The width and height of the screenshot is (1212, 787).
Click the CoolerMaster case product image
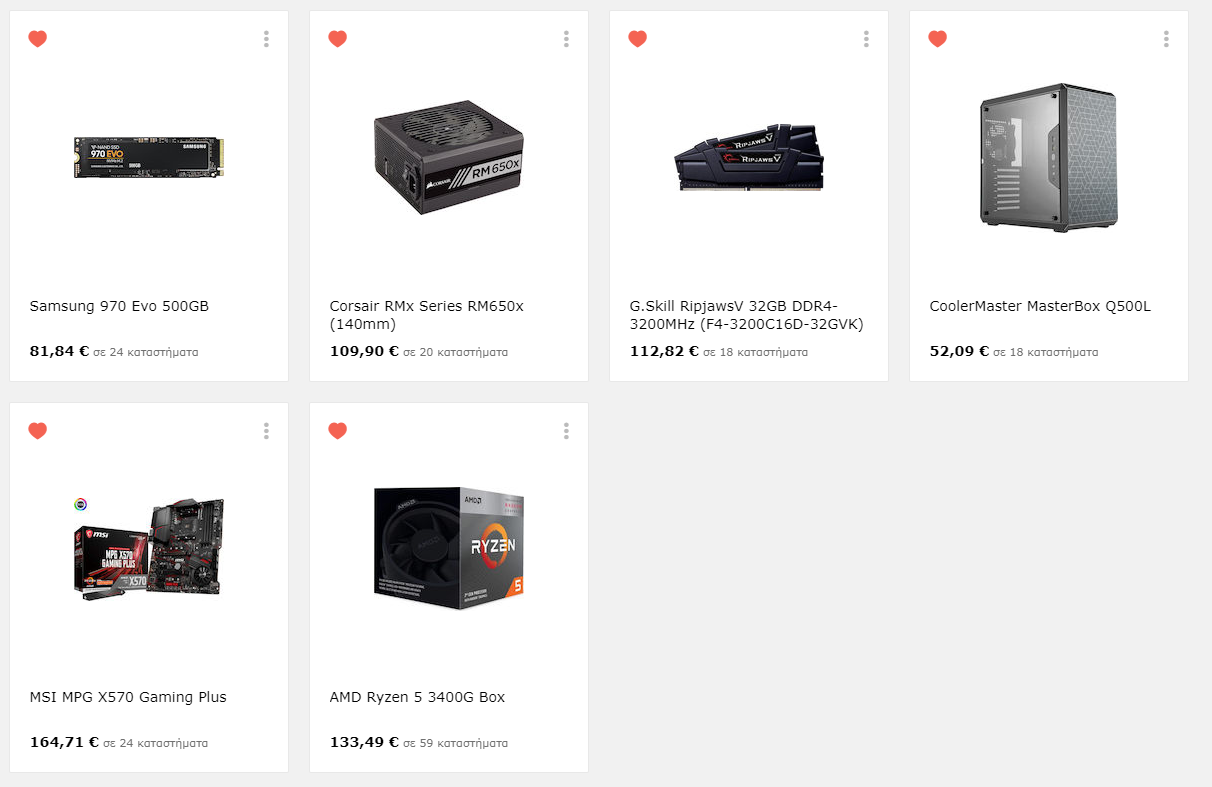1049,157
